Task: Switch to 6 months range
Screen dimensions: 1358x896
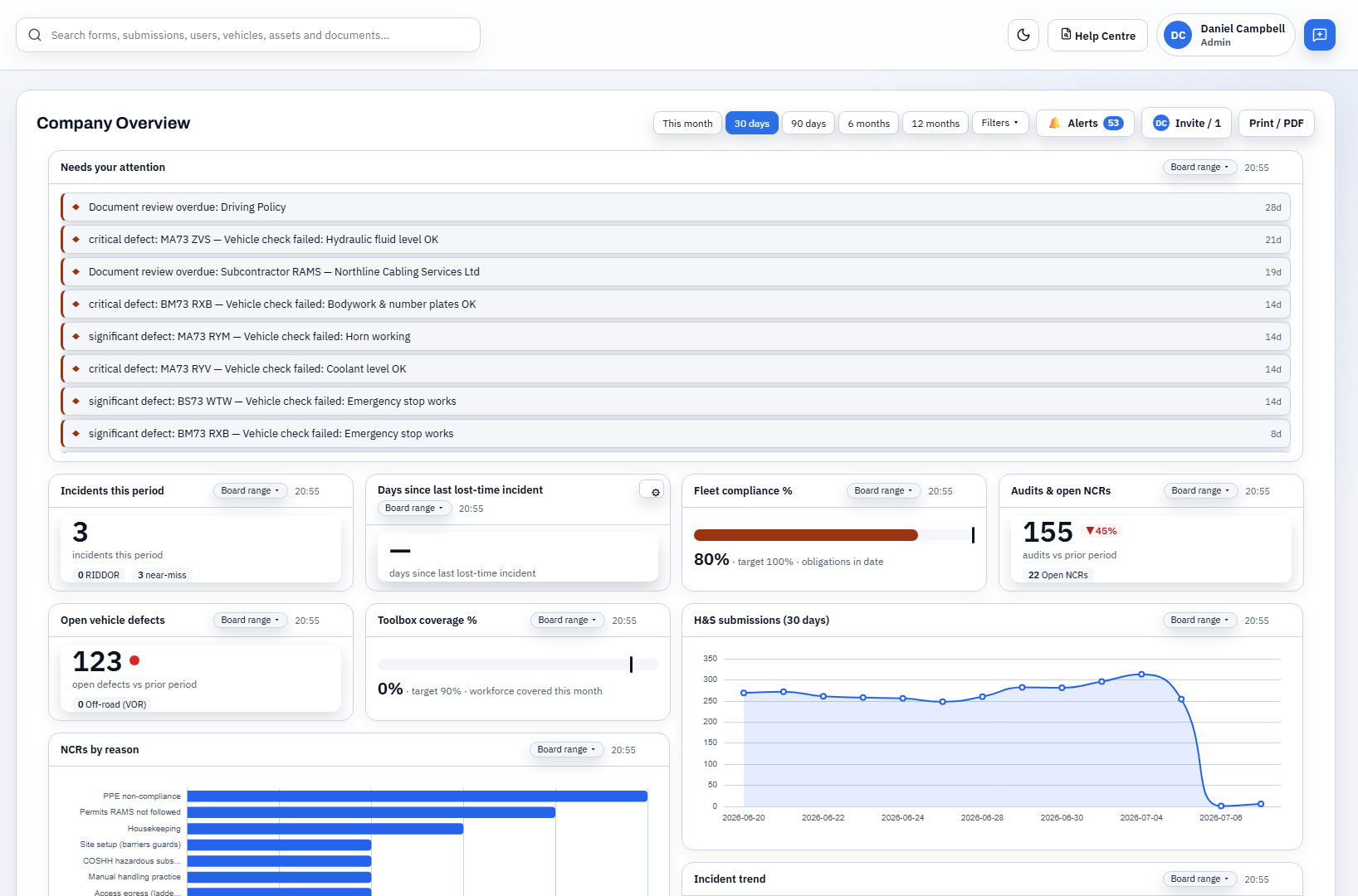Action: 868,123
